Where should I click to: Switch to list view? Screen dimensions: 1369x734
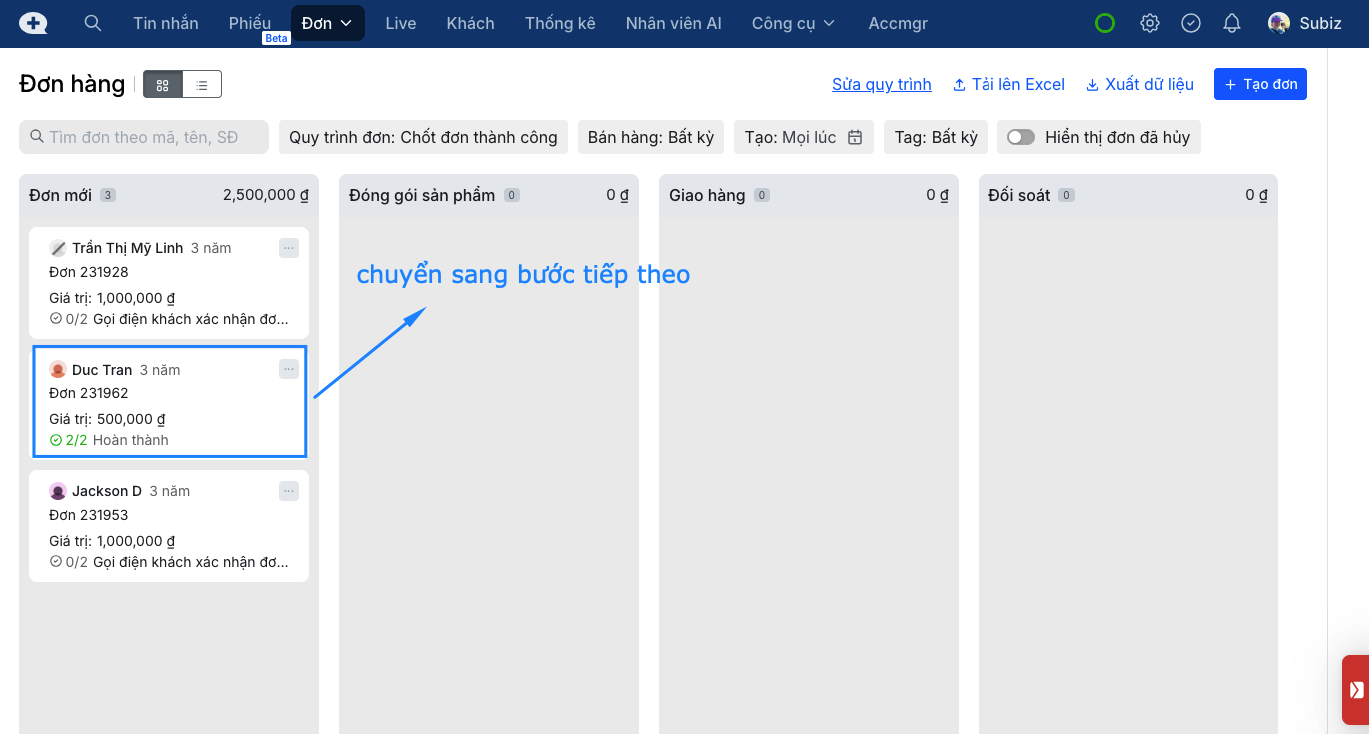coord(202,85)
